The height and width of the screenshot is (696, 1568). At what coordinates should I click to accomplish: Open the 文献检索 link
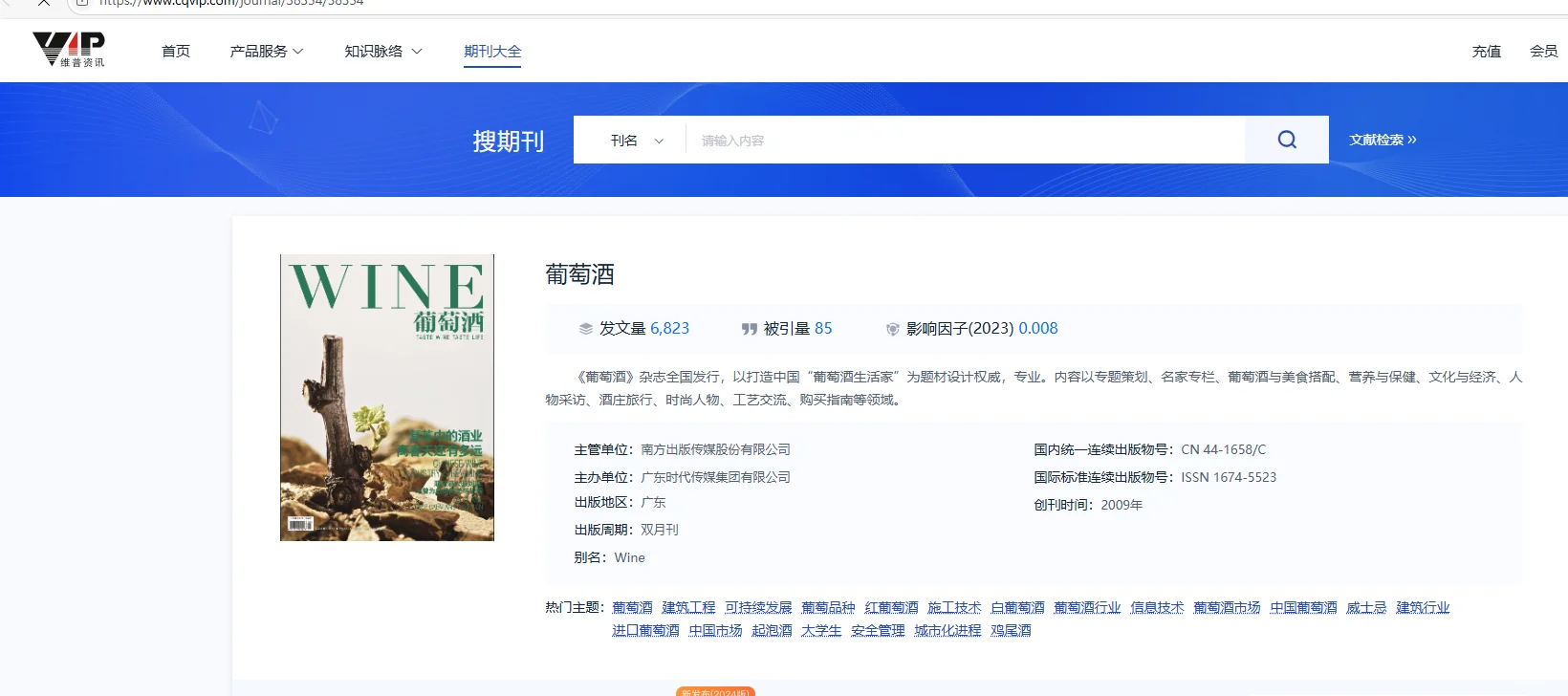pyautogui.click(x=1383, y=140)
